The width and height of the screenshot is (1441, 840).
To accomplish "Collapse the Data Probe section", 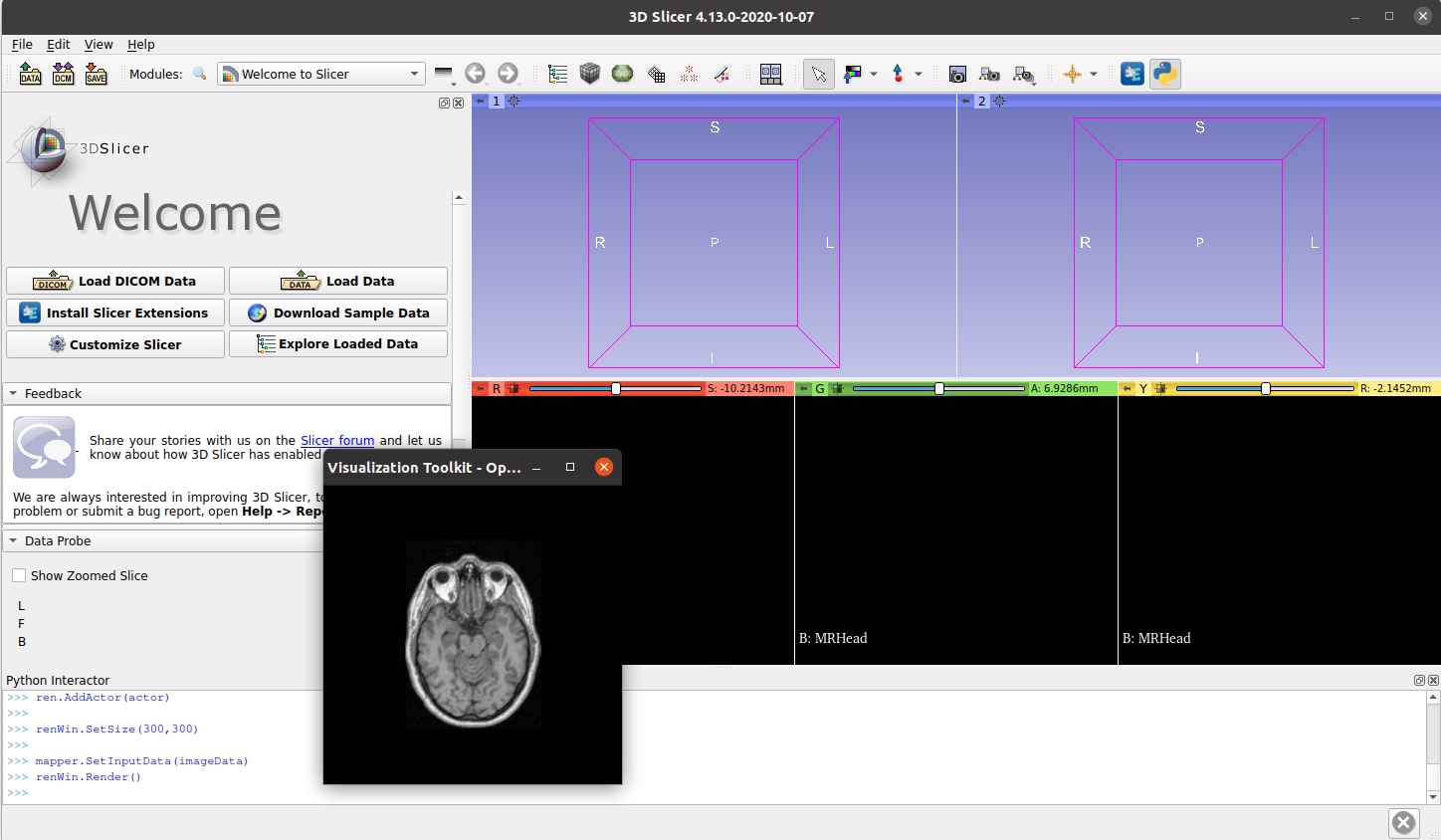I will click(x=12, y=540).
